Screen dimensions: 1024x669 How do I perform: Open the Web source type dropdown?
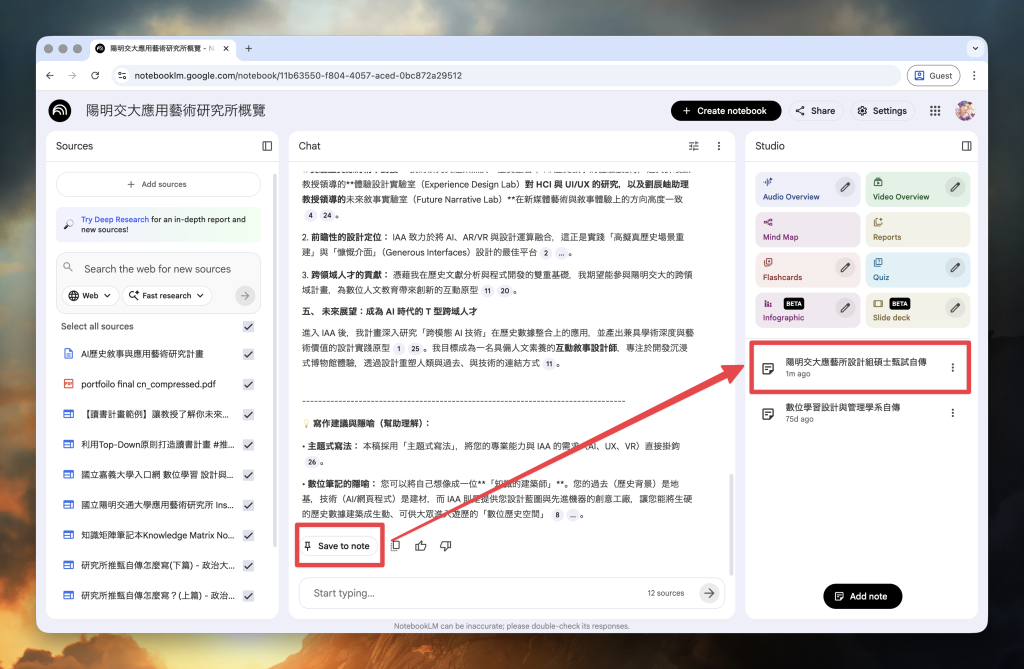click(89, 295)
